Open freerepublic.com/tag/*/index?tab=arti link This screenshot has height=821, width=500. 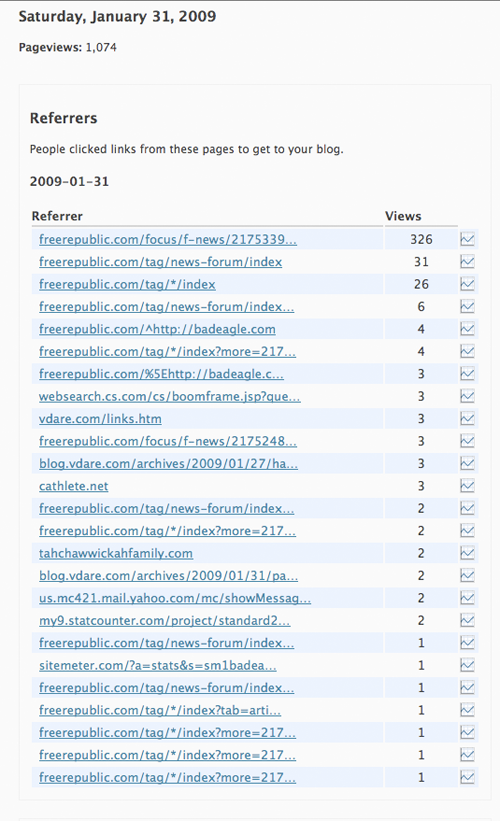160,710
